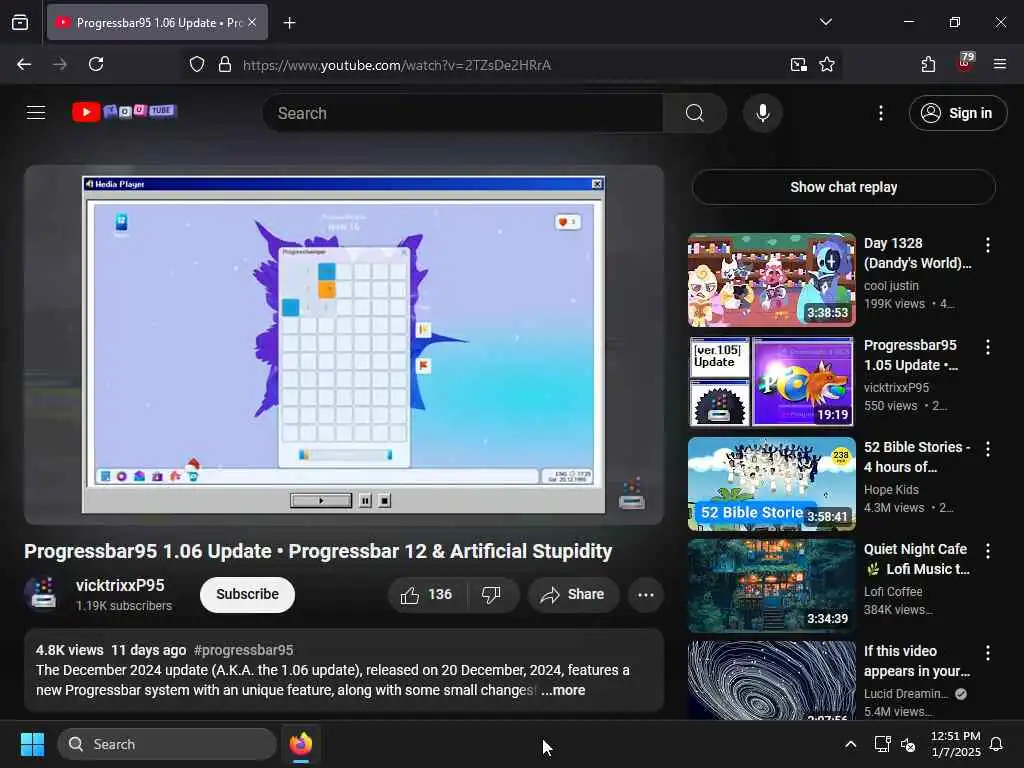Go back in browser history
This screenshot has width=1024, height=768.
pyautogui.click(x=24, y=64)
